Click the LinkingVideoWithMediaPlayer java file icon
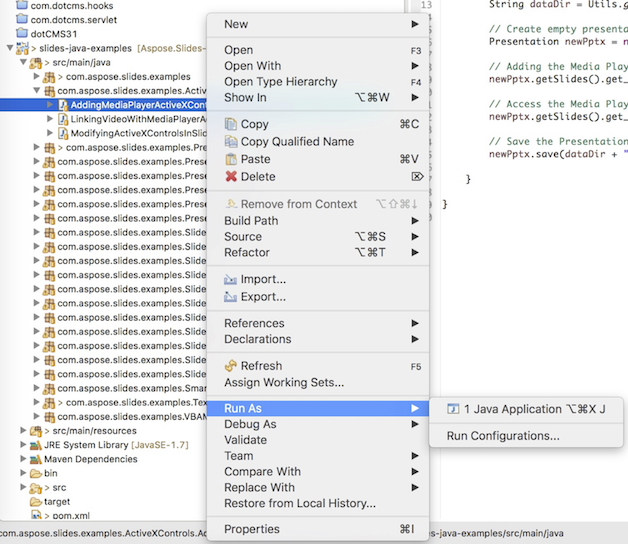The height and width of the screenshot is (544, 628). [63, 119]
